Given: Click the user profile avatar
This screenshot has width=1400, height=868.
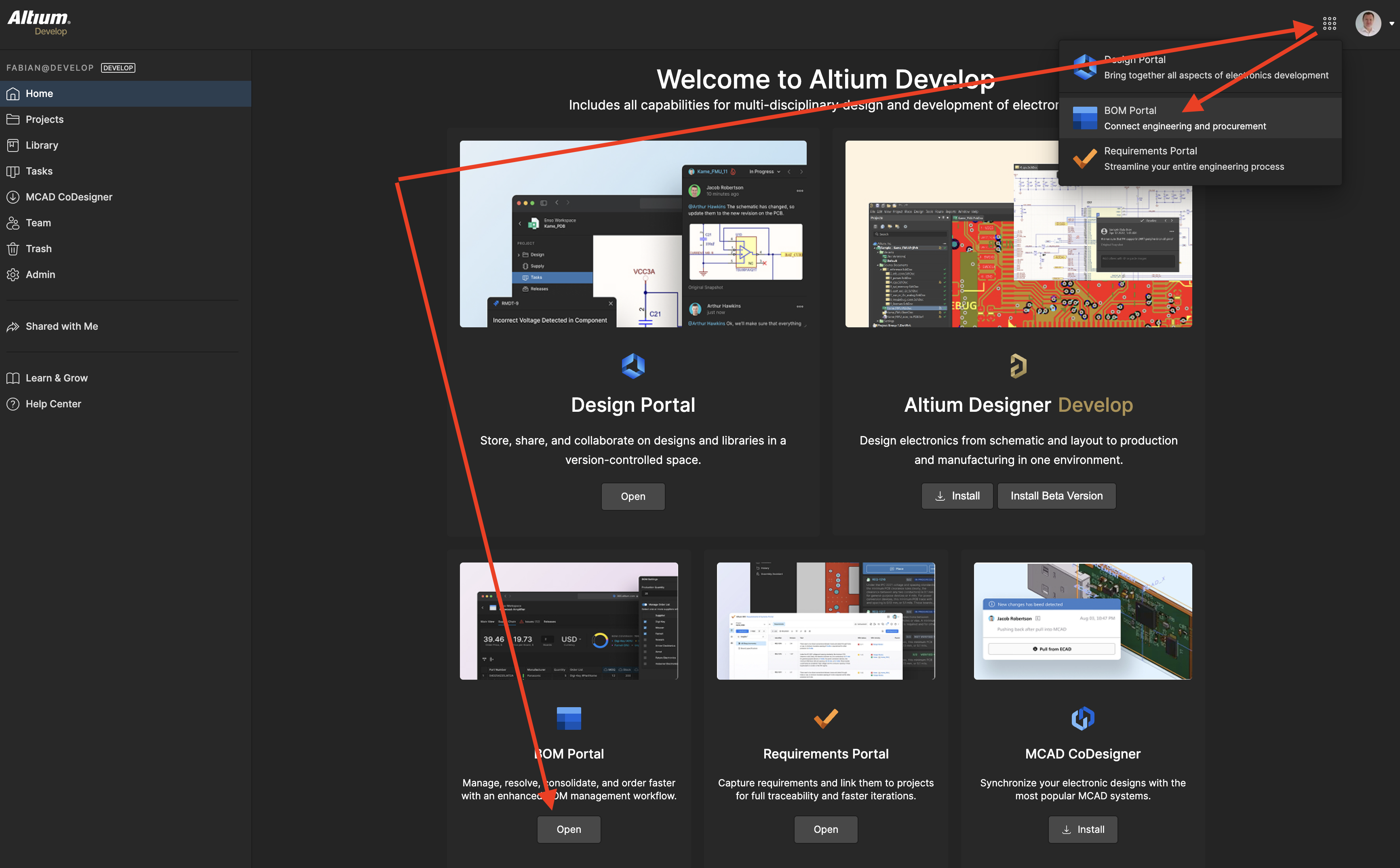Looking at the screenshot, I should click(1368, 23).
